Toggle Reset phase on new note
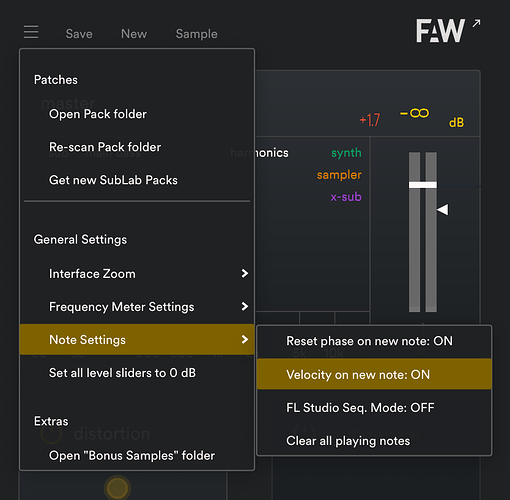 (374, 341)
